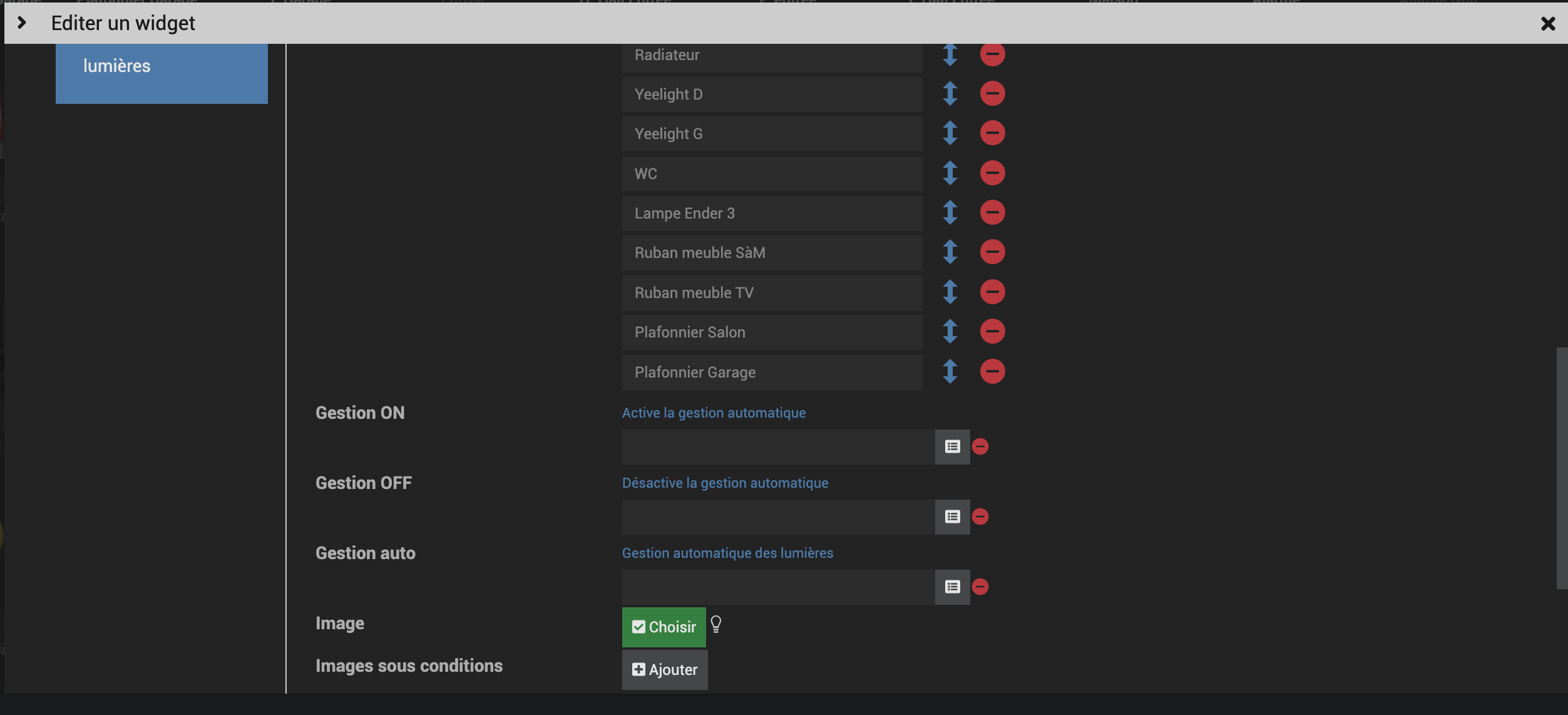Image resolution: width=1568 pixels, height=715 pixels.
Task: Delete the Lampe Ender 3 row
Action: [992, 213]
